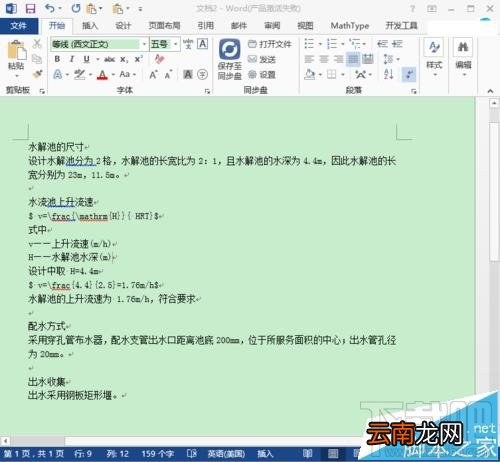
Task: Click the large Paste clipboard icon
Action: point(16,50)
